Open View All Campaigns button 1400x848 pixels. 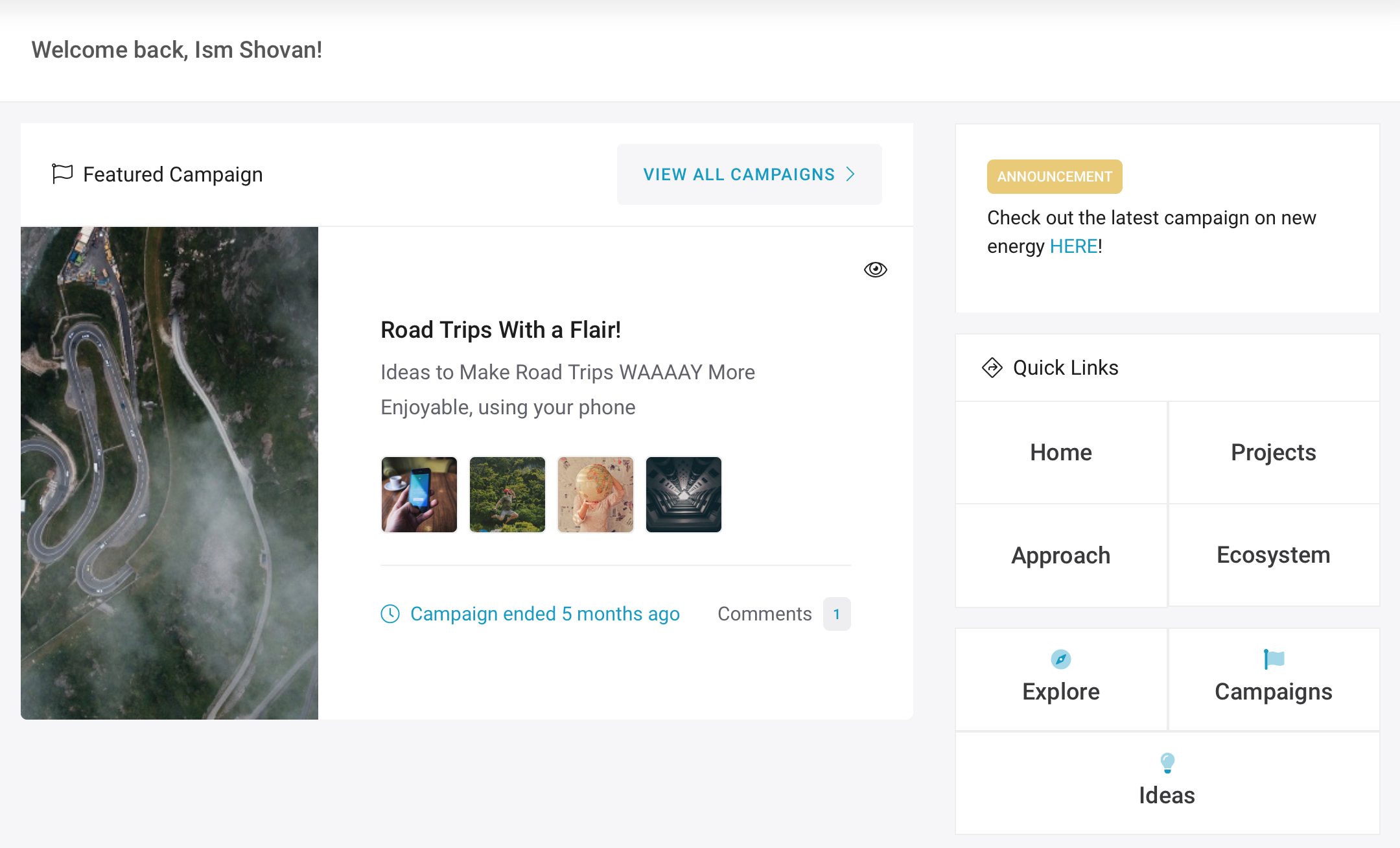coord(749,174)
